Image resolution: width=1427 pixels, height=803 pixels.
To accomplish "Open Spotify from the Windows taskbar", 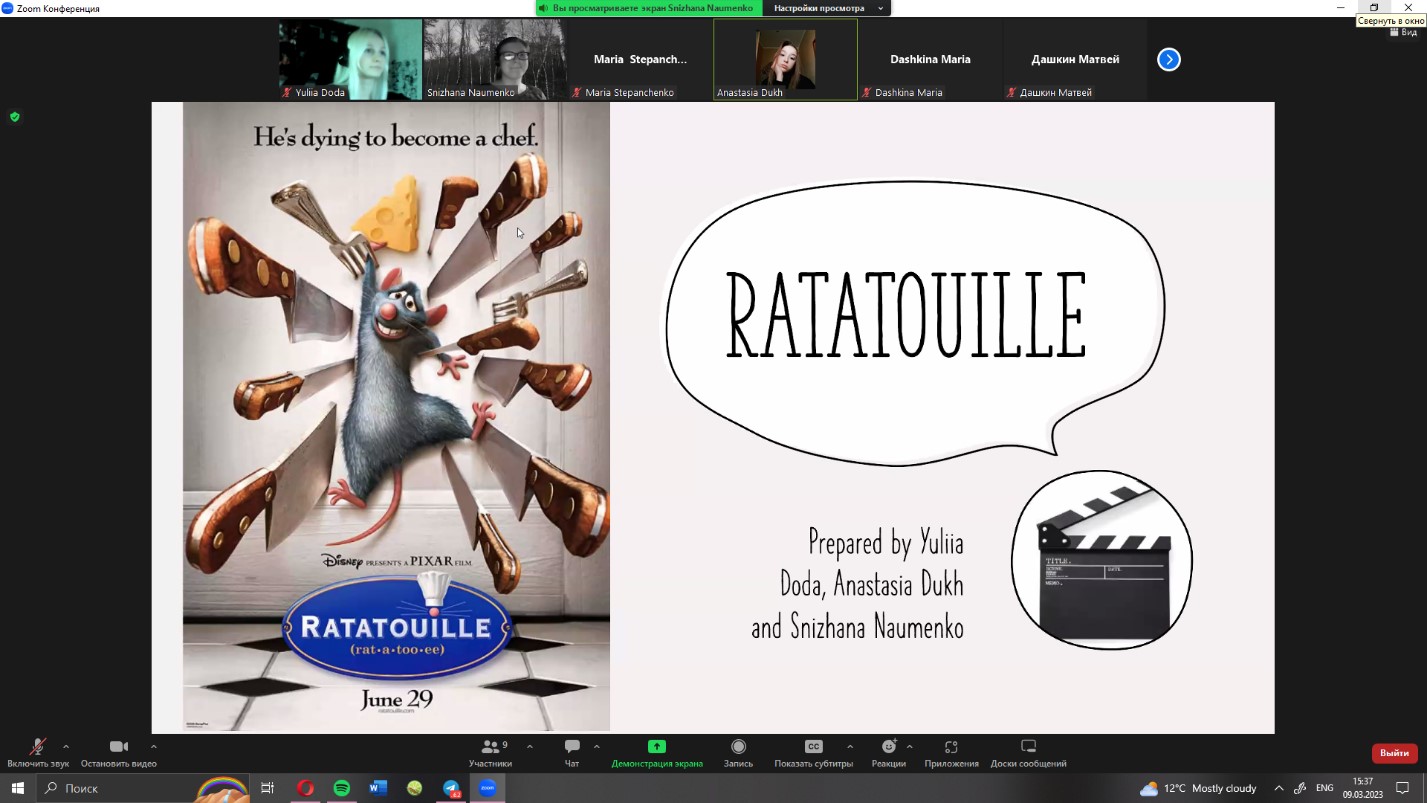I will (x=341, y=788).
